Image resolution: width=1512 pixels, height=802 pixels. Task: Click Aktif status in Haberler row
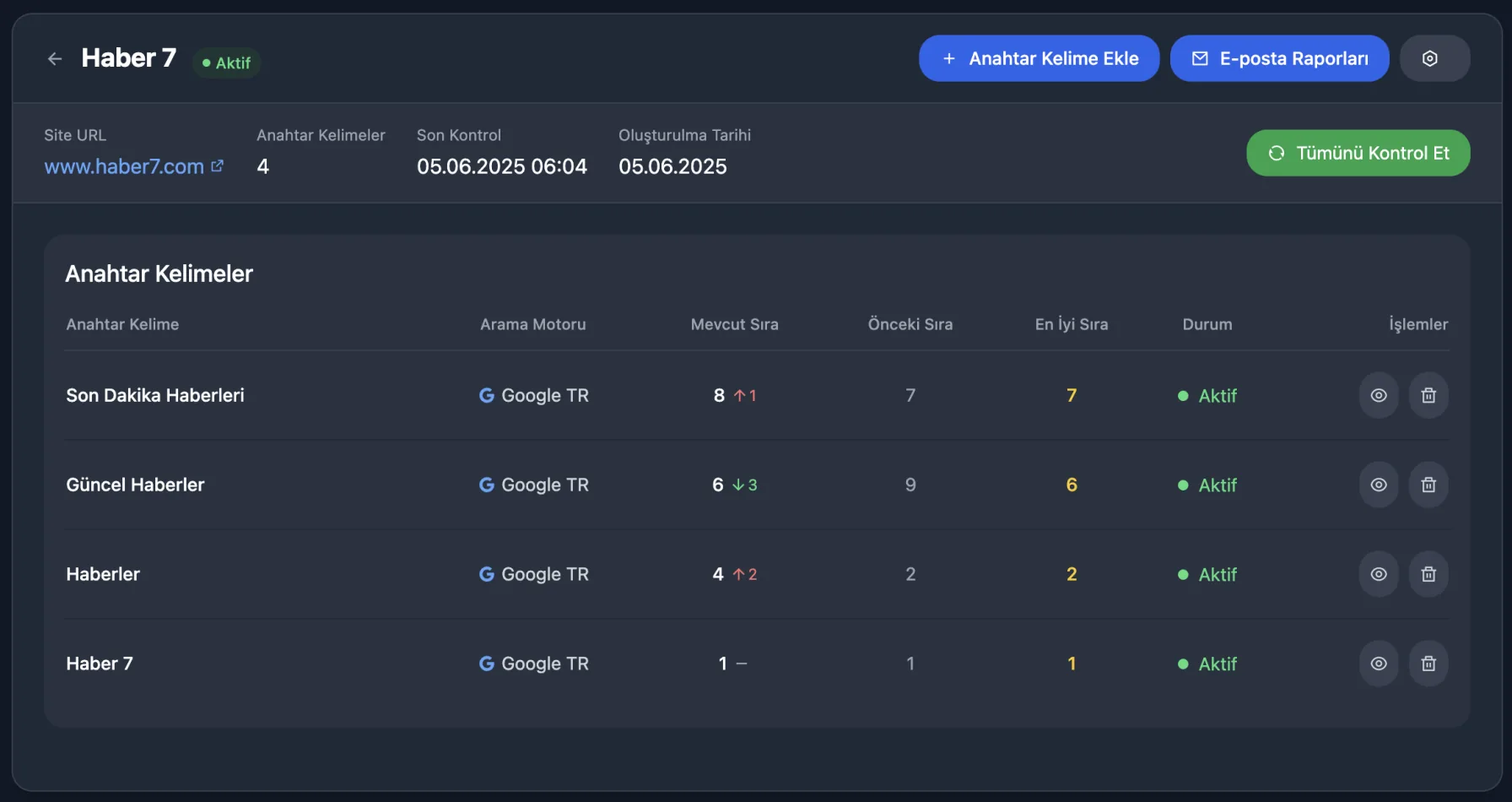[1207, 575]
